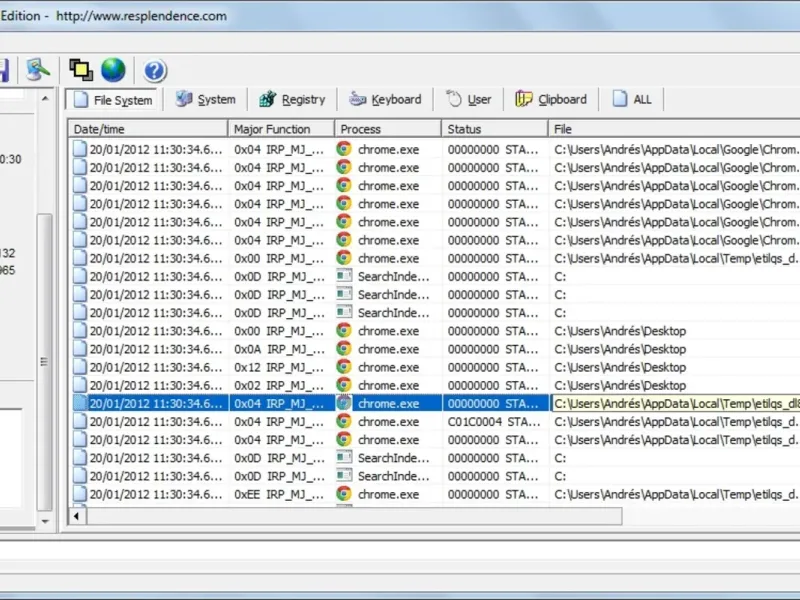Click the horizontal scrollbar left arrow
The image size is (800, 600).
pos(77,516)
